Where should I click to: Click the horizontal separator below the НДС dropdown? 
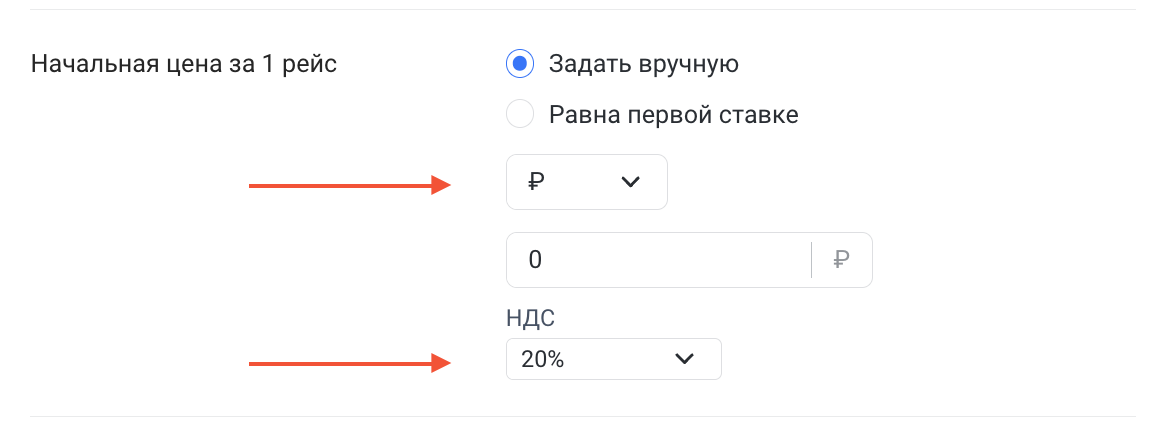coord(582,416)
